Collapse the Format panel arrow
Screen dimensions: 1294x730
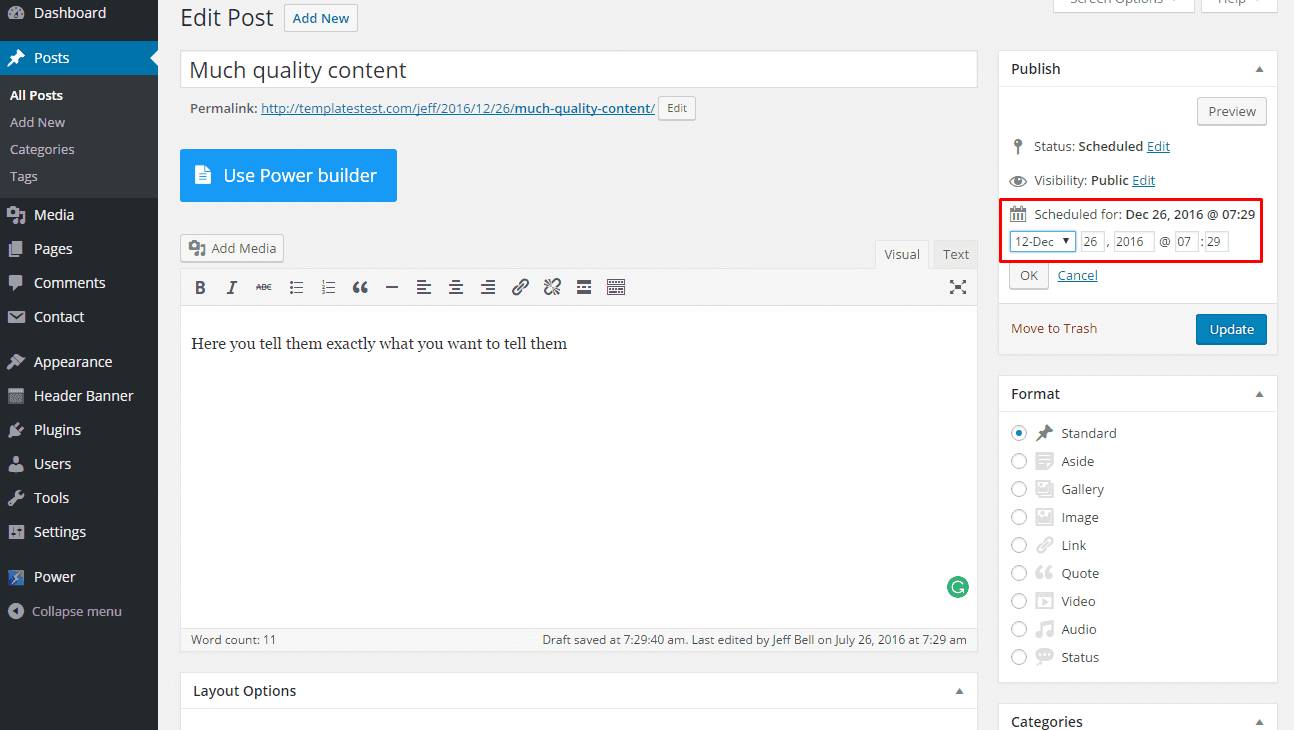pyautogui.click(x=1259, y=394)
